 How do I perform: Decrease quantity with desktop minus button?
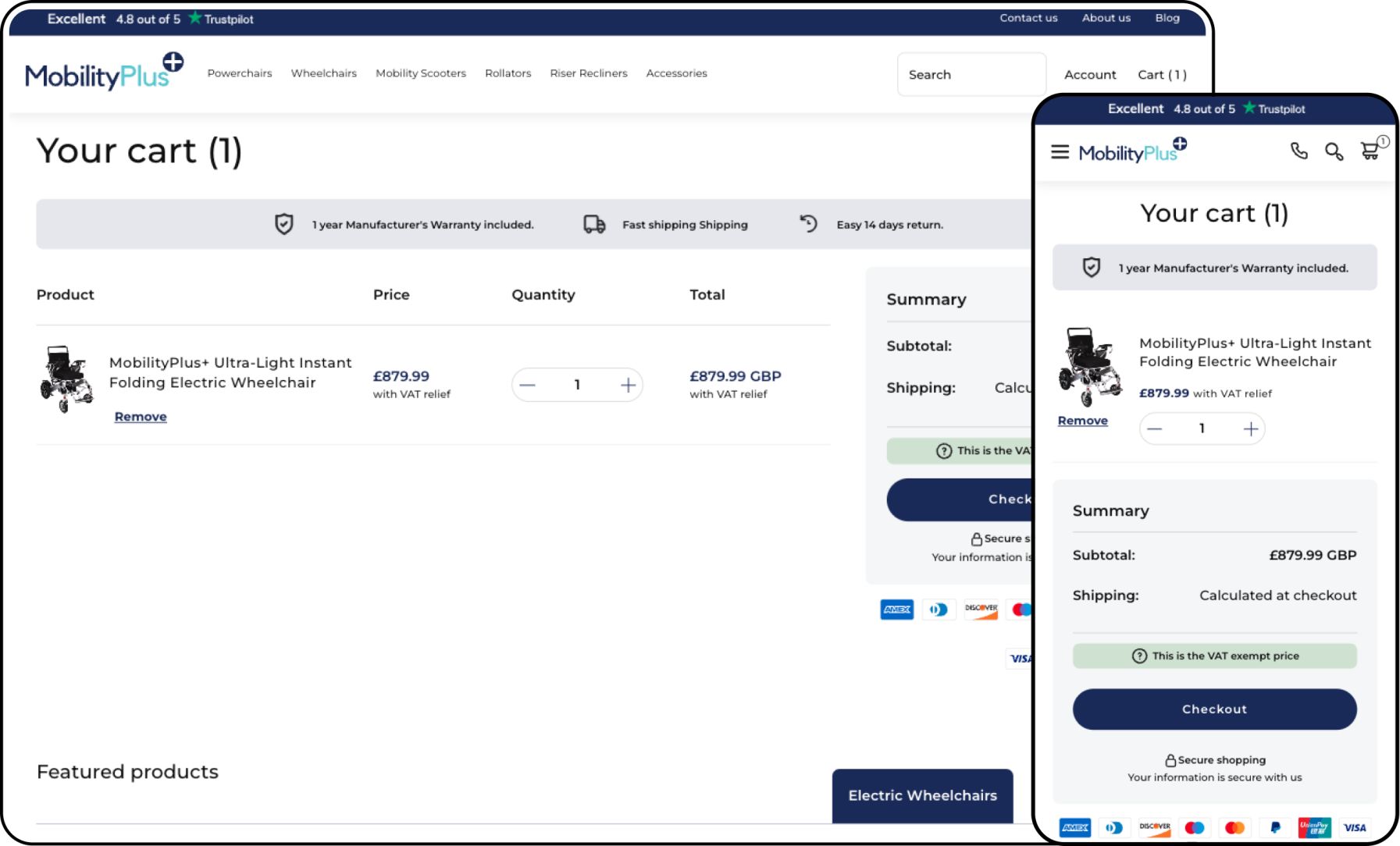(x=528, y=385)
